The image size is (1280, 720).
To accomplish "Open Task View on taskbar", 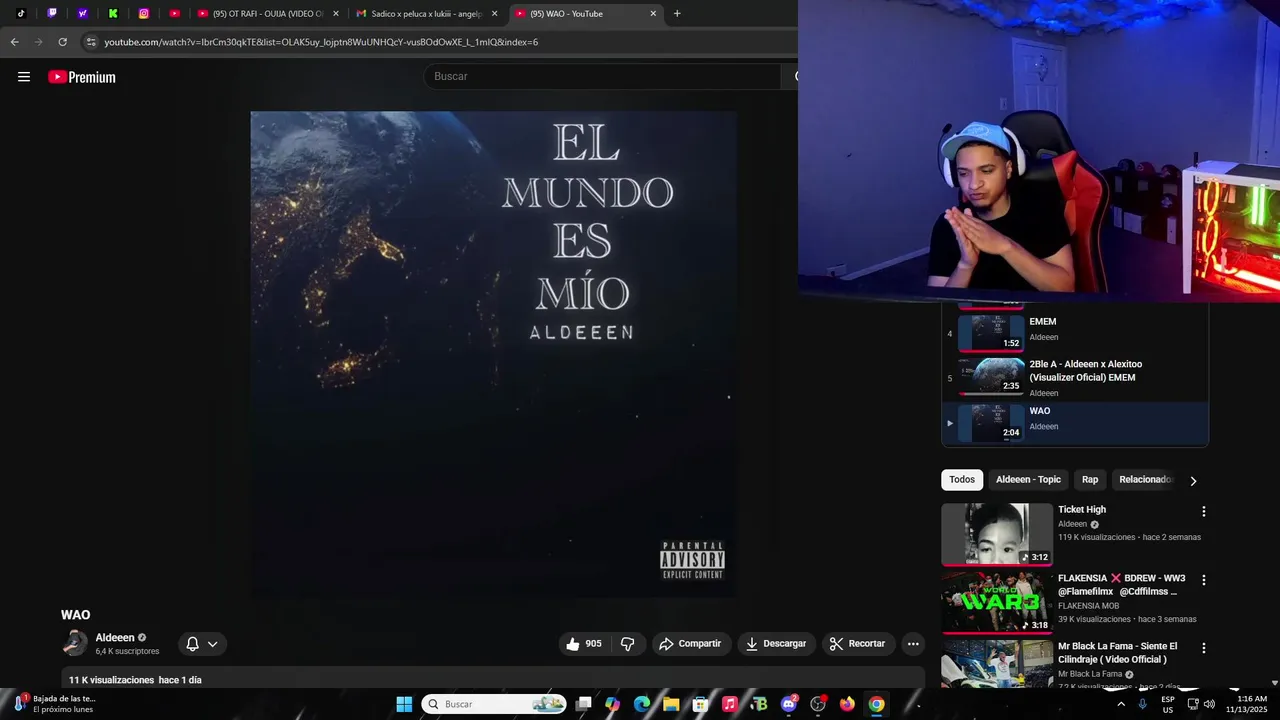I will click(584, 704).
